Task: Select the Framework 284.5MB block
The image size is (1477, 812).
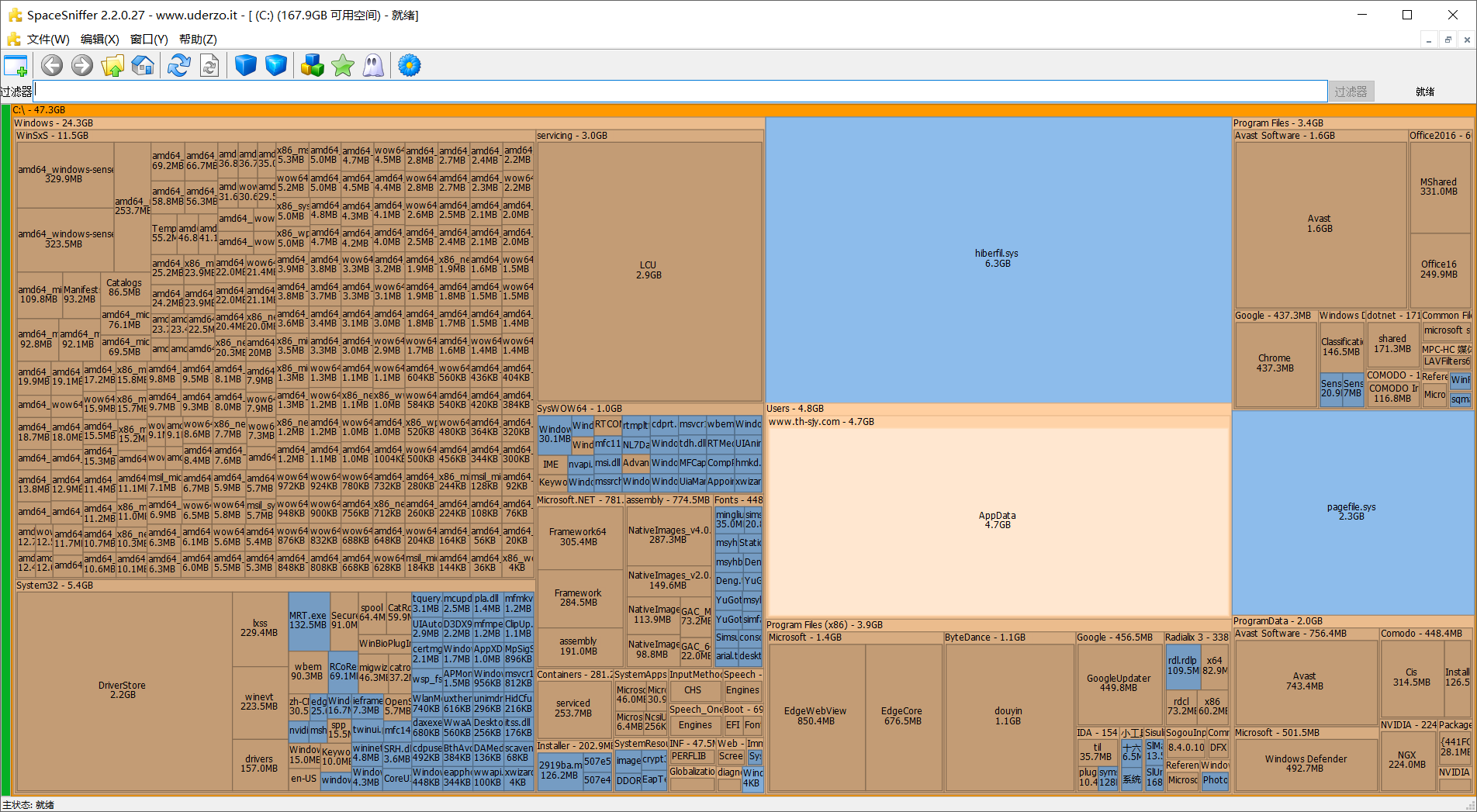Action: pos(579,598)
